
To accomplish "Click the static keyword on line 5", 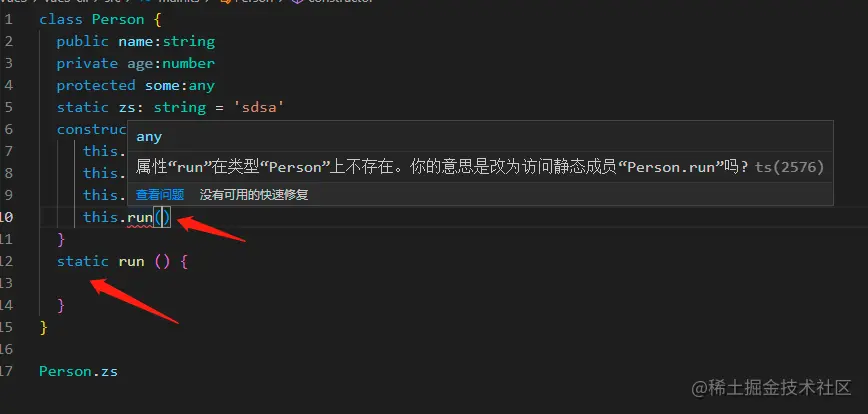I will (x=82, y=107).
